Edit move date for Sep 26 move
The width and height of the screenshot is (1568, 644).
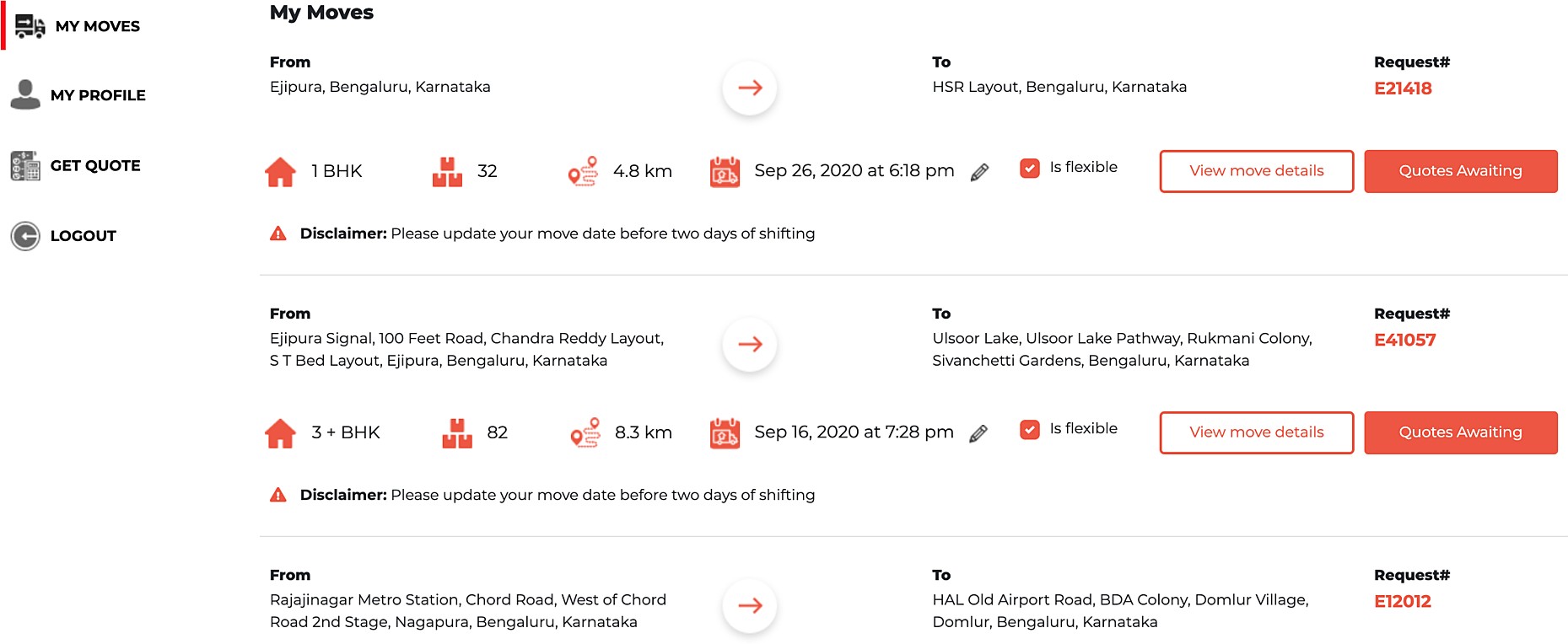tap(979, 172)
